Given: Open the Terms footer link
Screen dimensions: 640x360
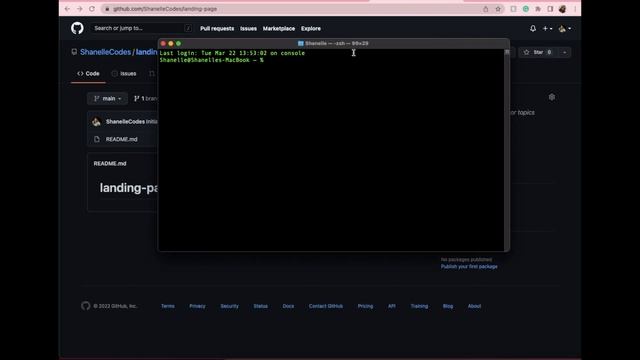Looking at the screenshot, I should 168,306.
